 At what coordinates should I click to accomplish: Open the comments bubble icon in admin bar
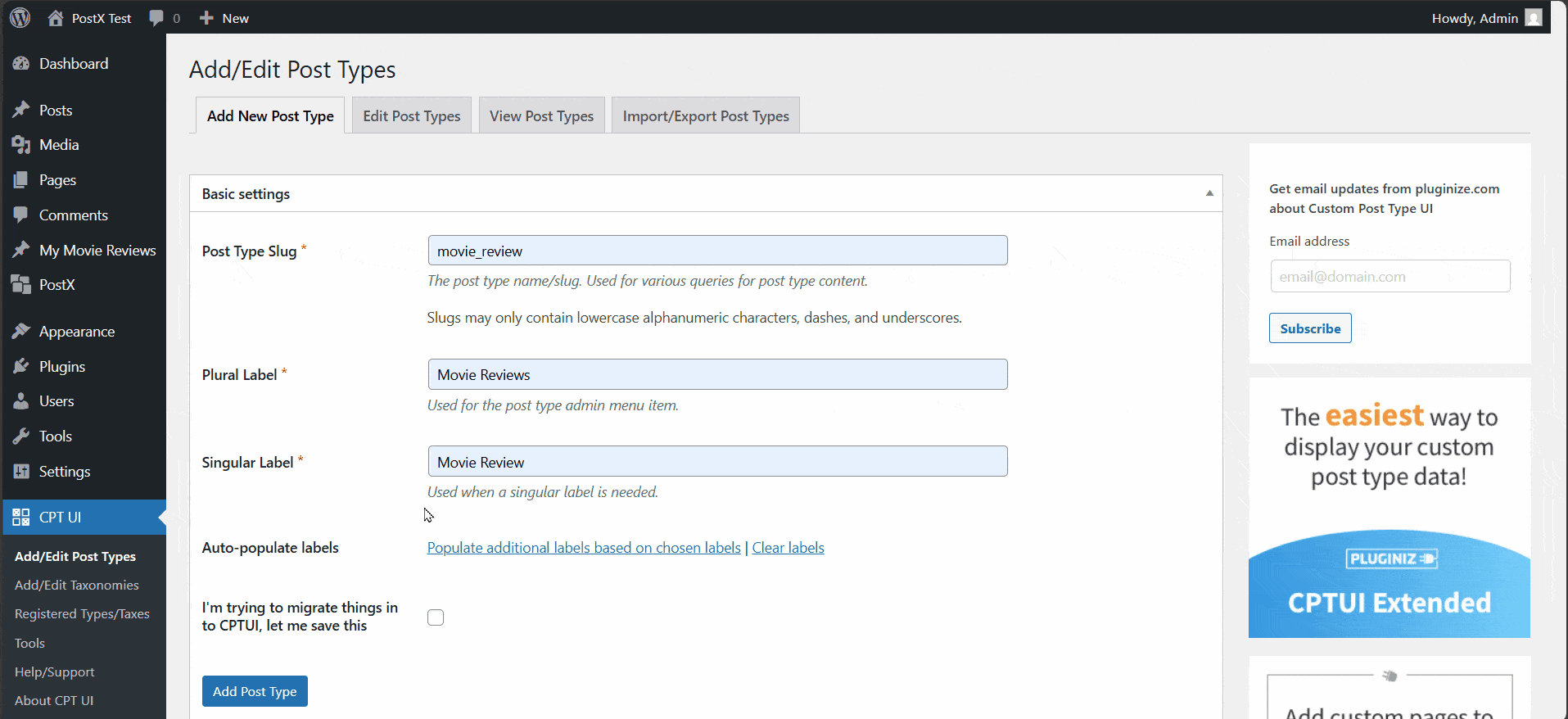[x=156, y=18]
